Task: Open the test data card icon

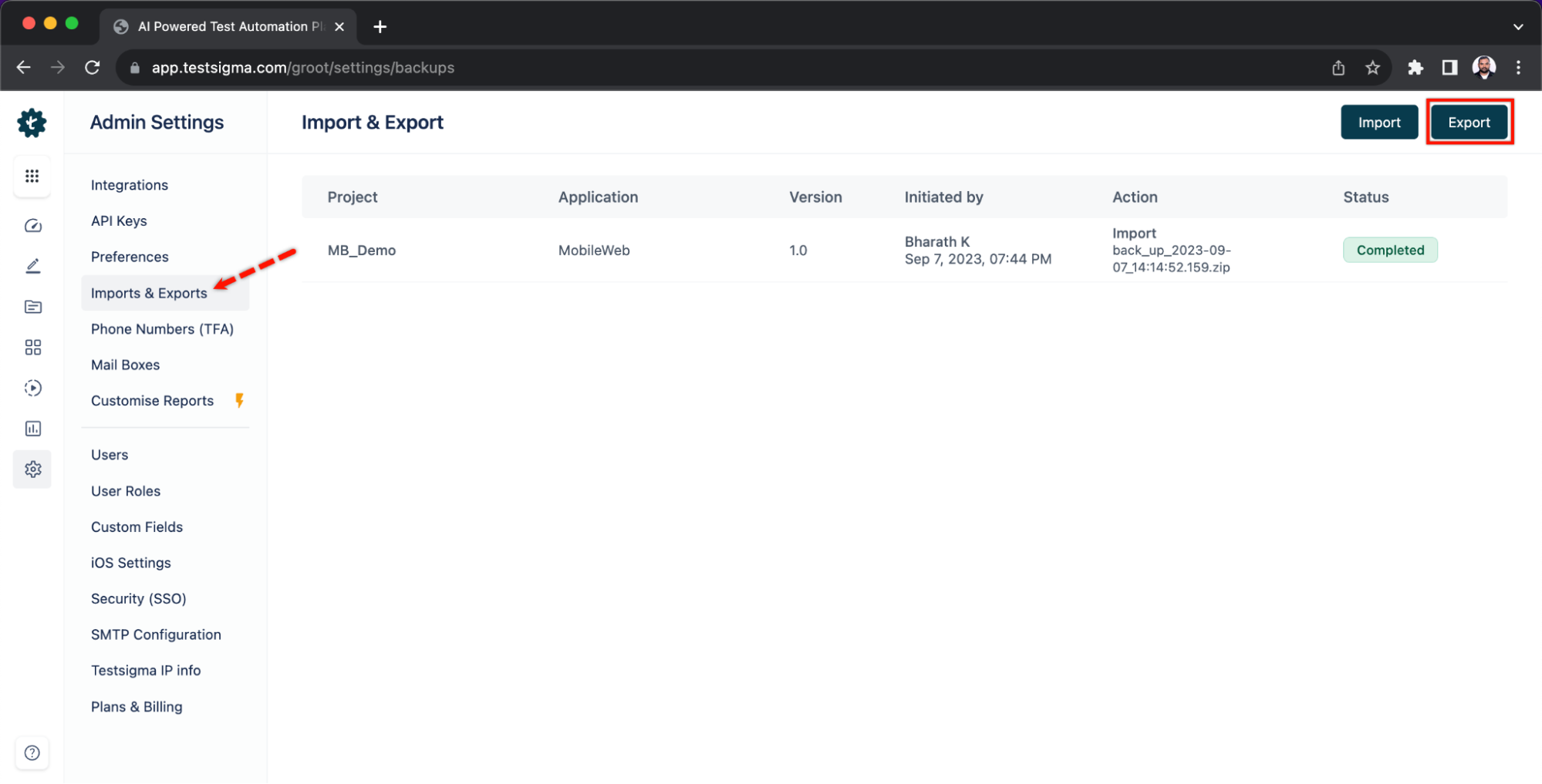Action: pos(32,307)
